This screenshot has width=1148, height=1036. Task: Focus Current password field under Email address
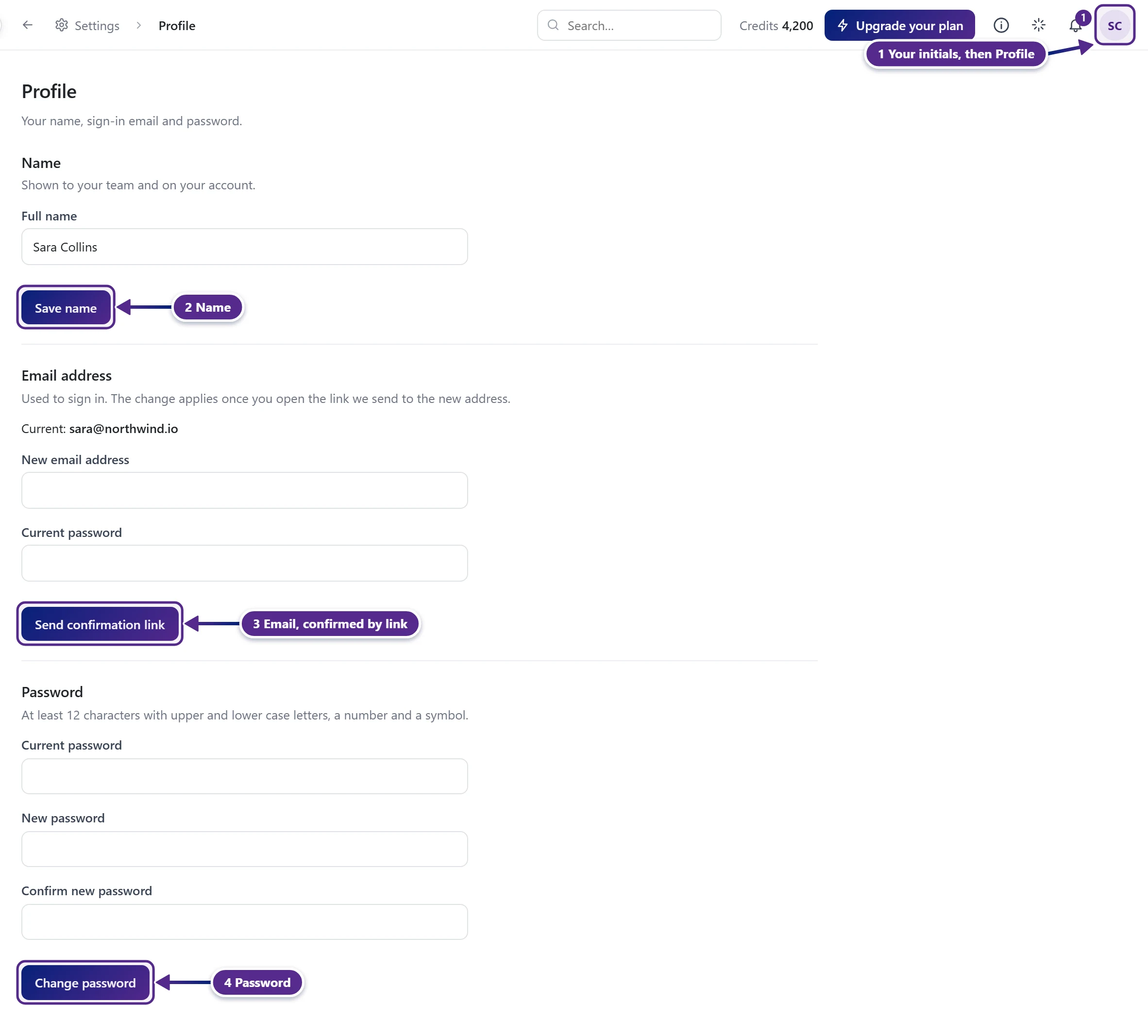(x=244, y=563)
